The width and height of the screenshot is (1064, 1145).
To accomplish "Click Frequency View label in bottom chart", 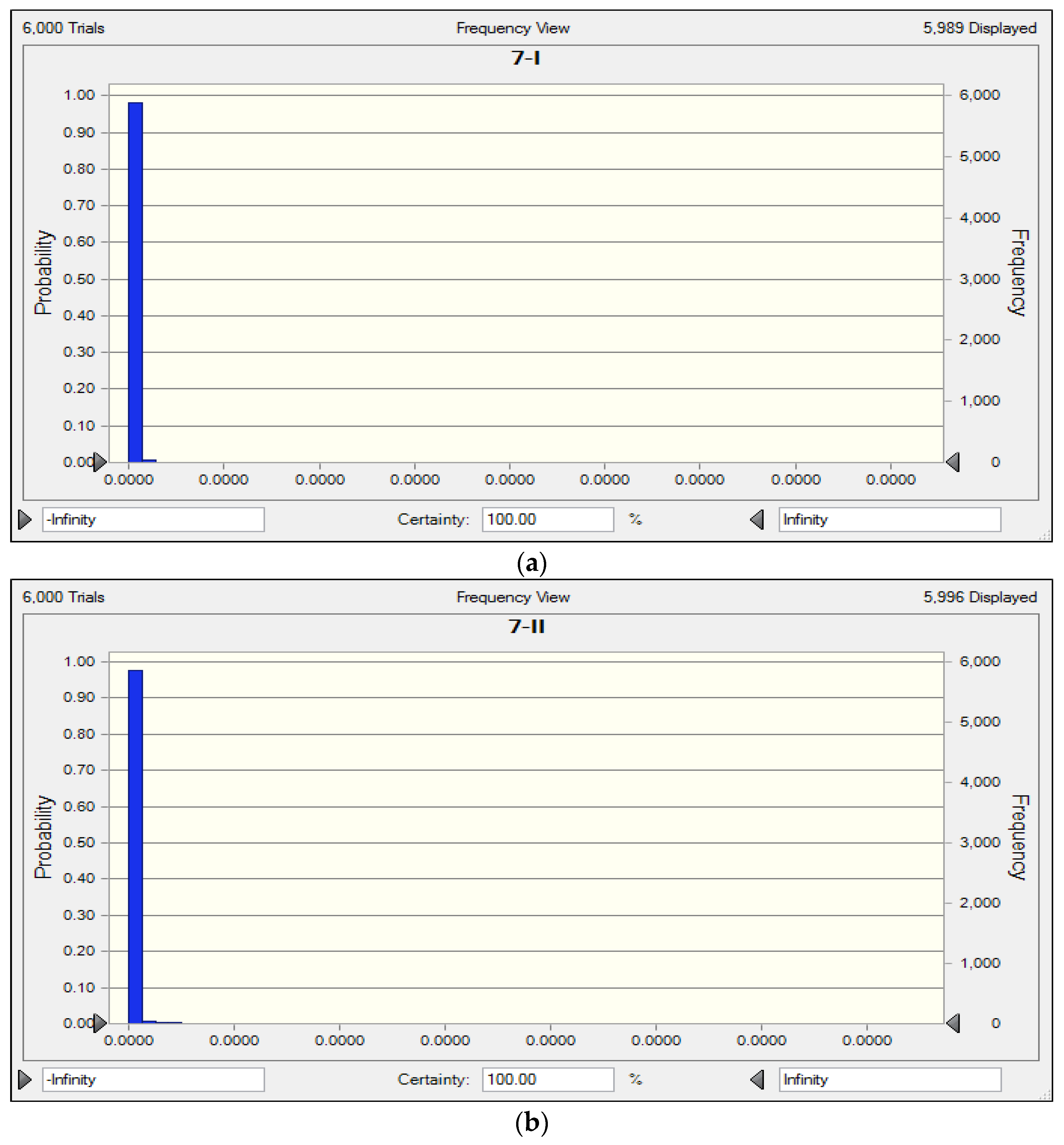I will click(513, 597).
